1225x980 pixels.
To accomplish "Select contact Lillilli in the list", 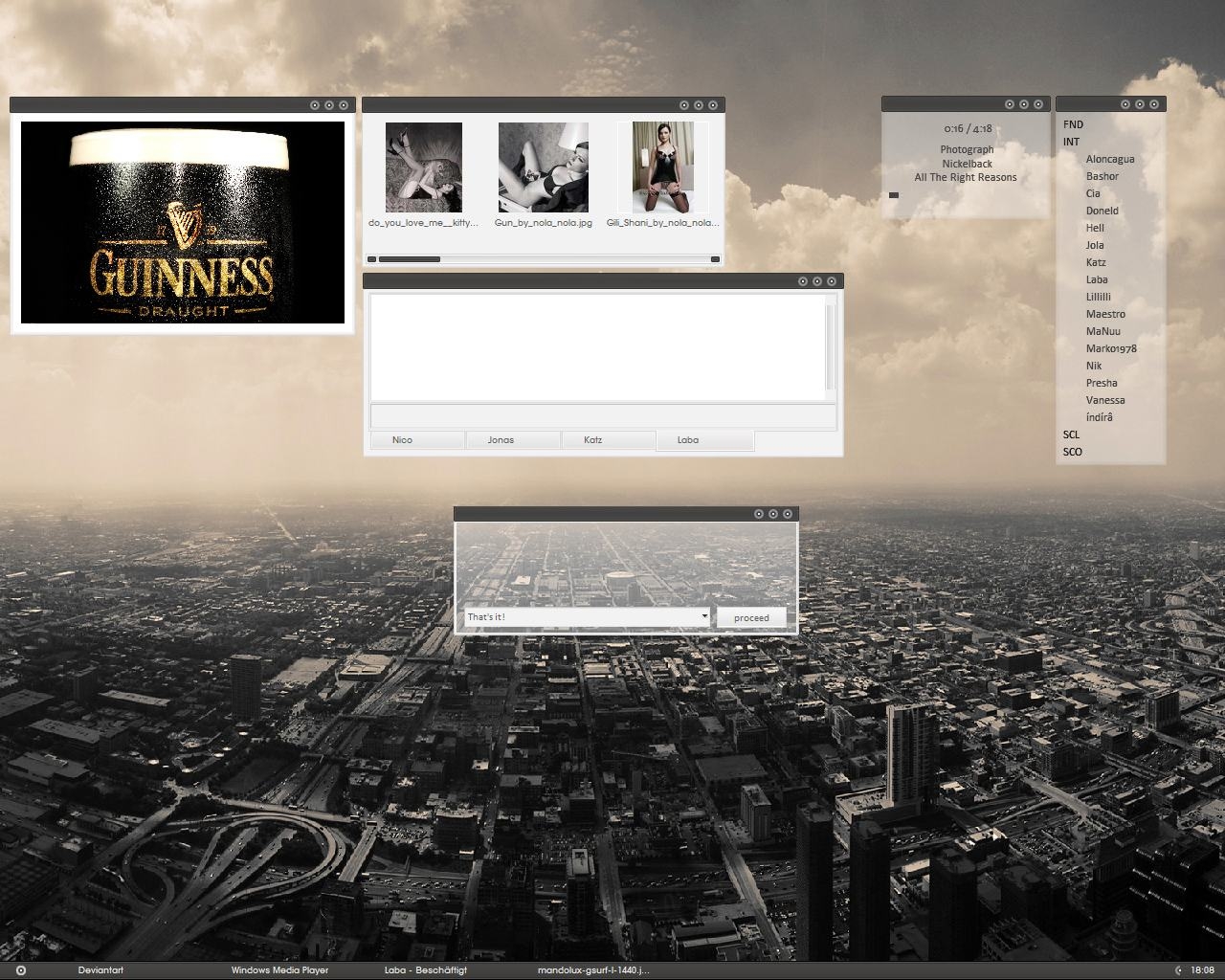I will click(1099, 297).
